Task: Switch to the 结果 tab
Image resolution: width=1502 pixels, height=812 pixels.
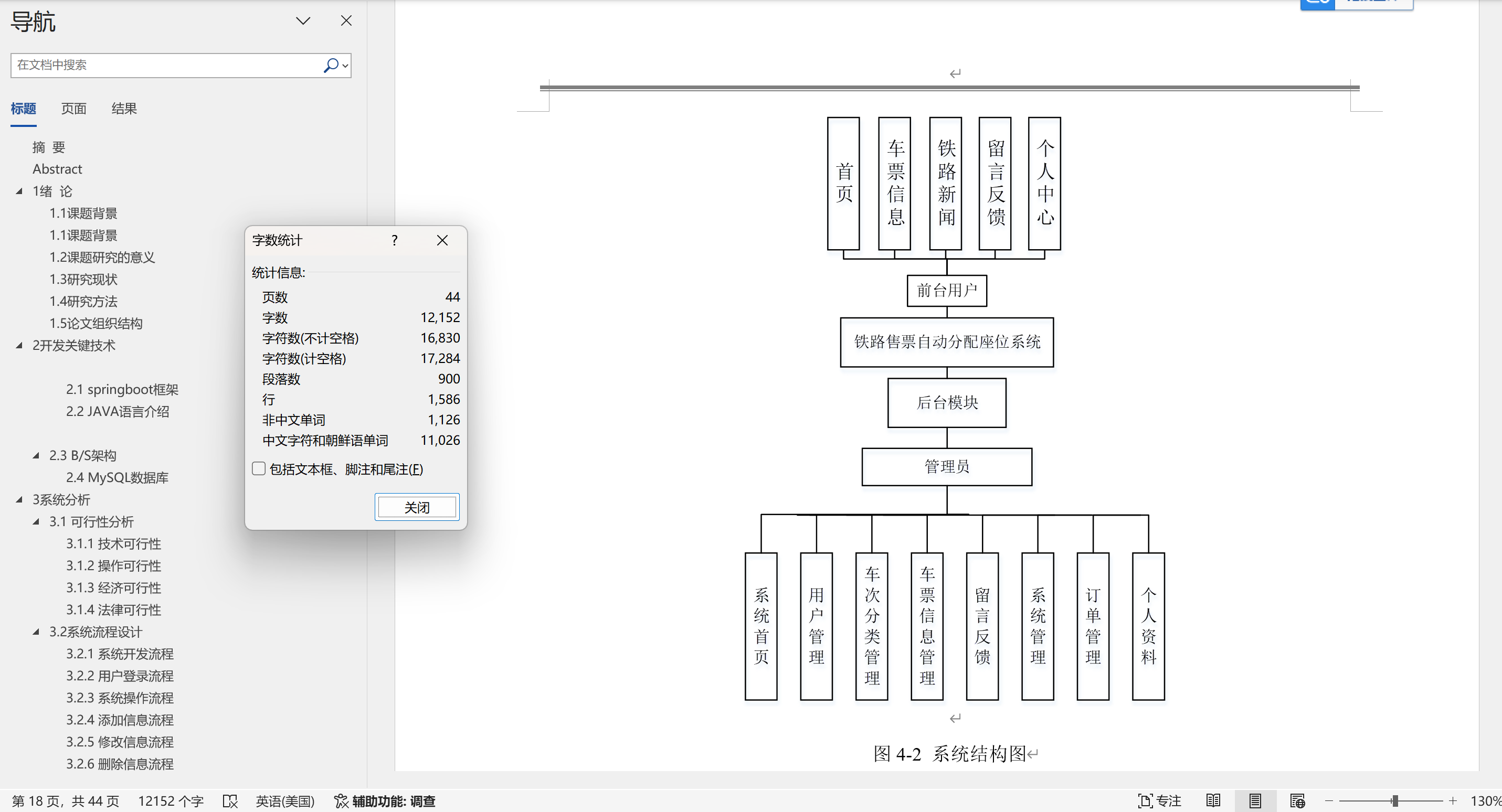Action: [x=124, y=109]
